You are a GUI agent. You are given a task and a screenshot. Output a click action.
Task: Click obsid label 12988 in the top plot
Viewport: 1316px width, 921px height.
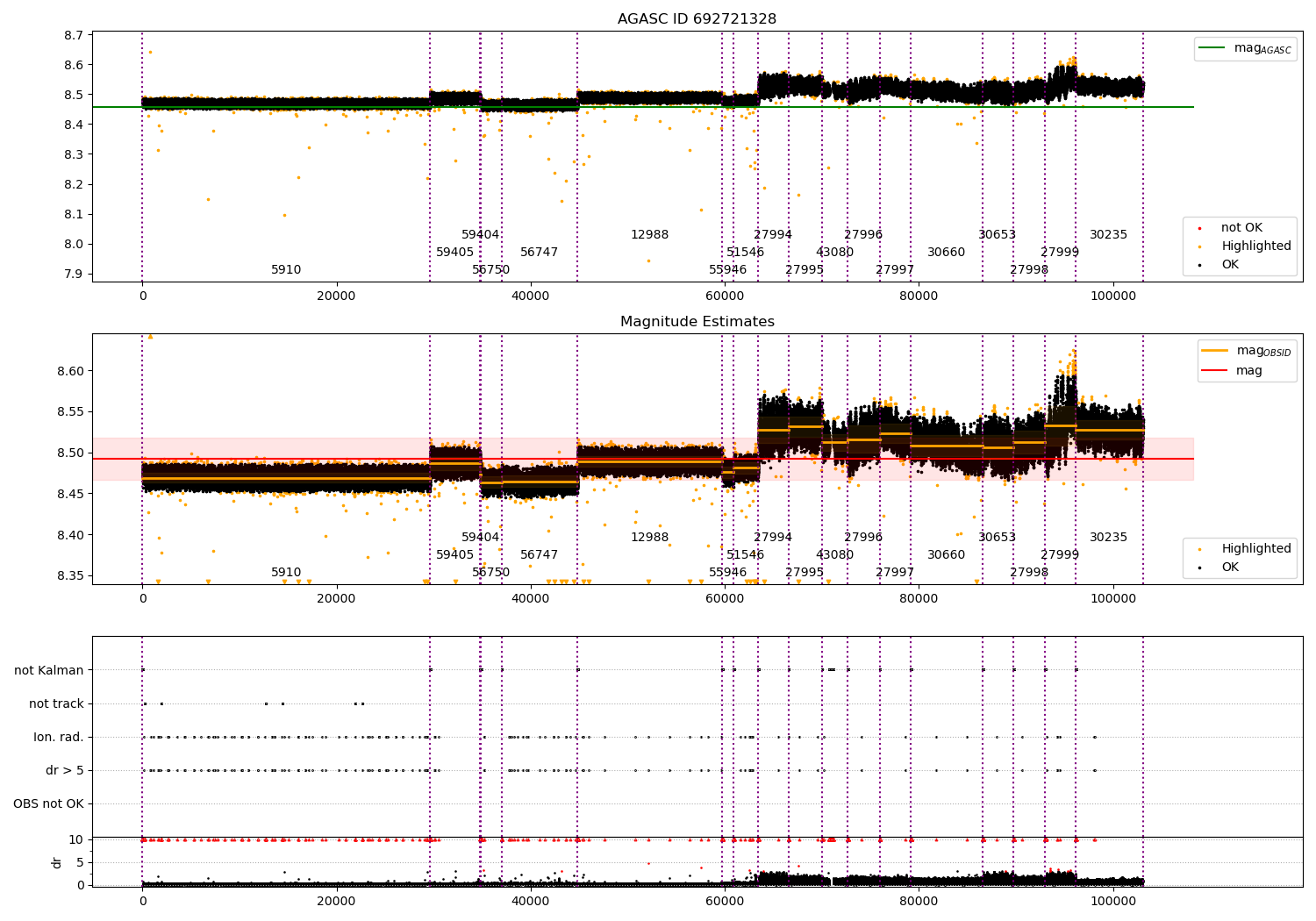tap(649, 235)
